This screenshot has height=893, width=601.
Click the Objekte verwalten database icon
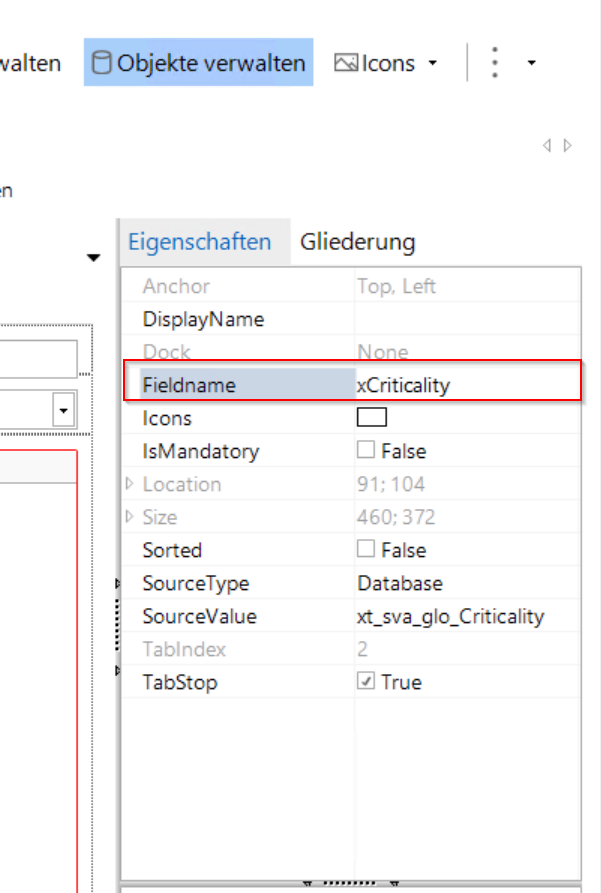[x=102, y=63]
